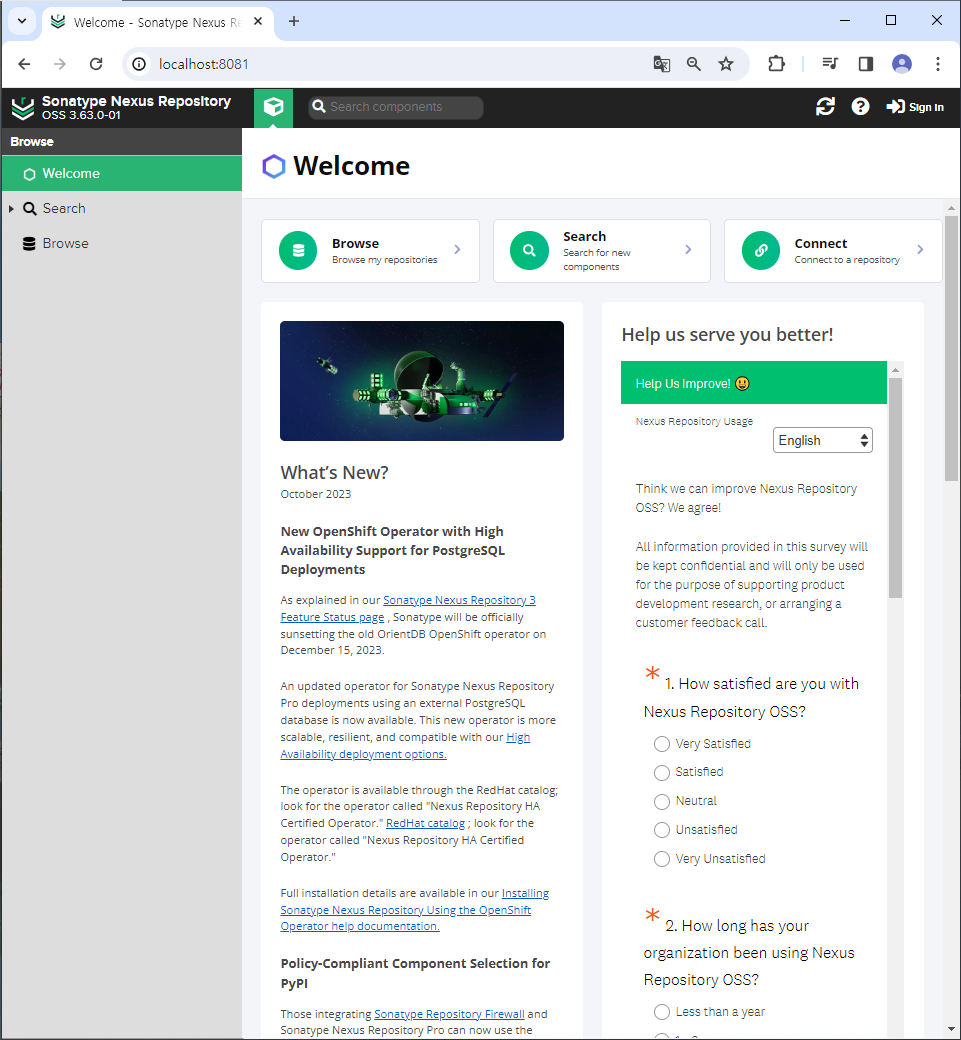
Task: Open Browse in the sidebar
Action: click(x=65, y=243)
